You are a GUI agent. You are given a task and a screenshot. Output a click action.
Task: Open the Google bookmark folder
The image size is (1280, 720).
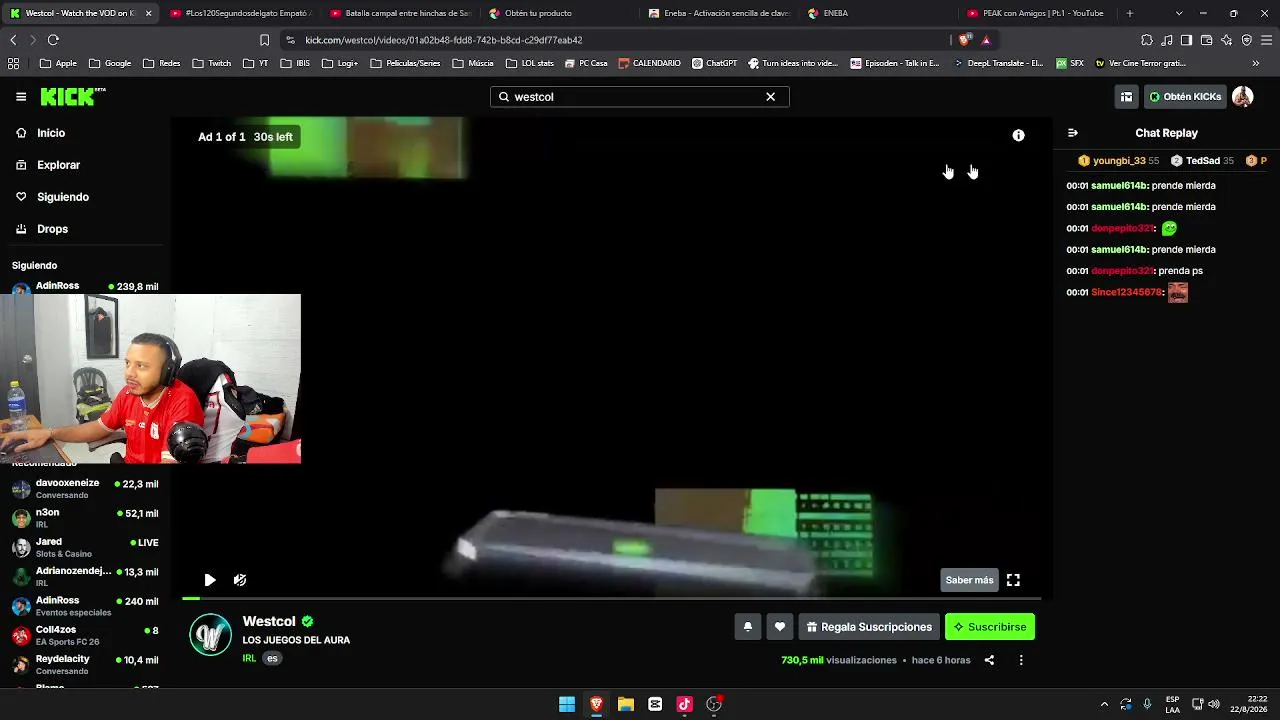click(x=110, y=63)
